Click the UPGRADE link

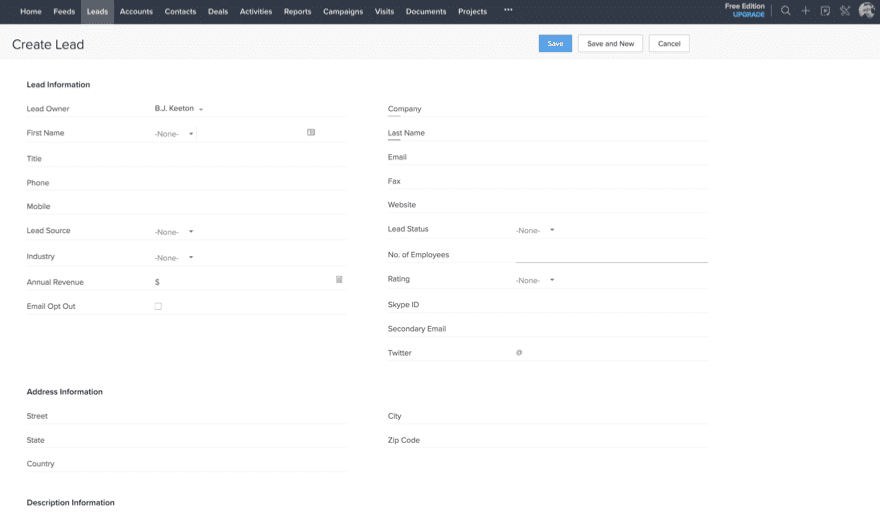(x=748, y=15)
